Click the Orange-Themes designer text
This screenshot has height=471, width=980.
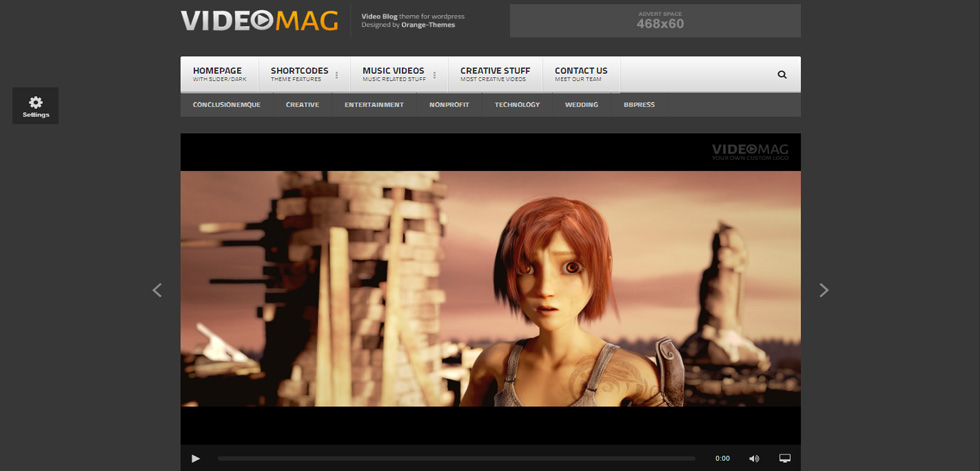coord(428,25)
